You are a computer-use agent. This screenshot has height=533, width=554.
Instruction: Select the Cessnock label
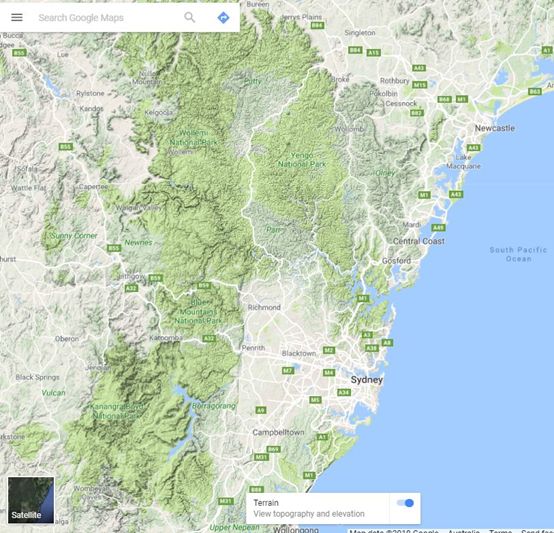point(401,103)
